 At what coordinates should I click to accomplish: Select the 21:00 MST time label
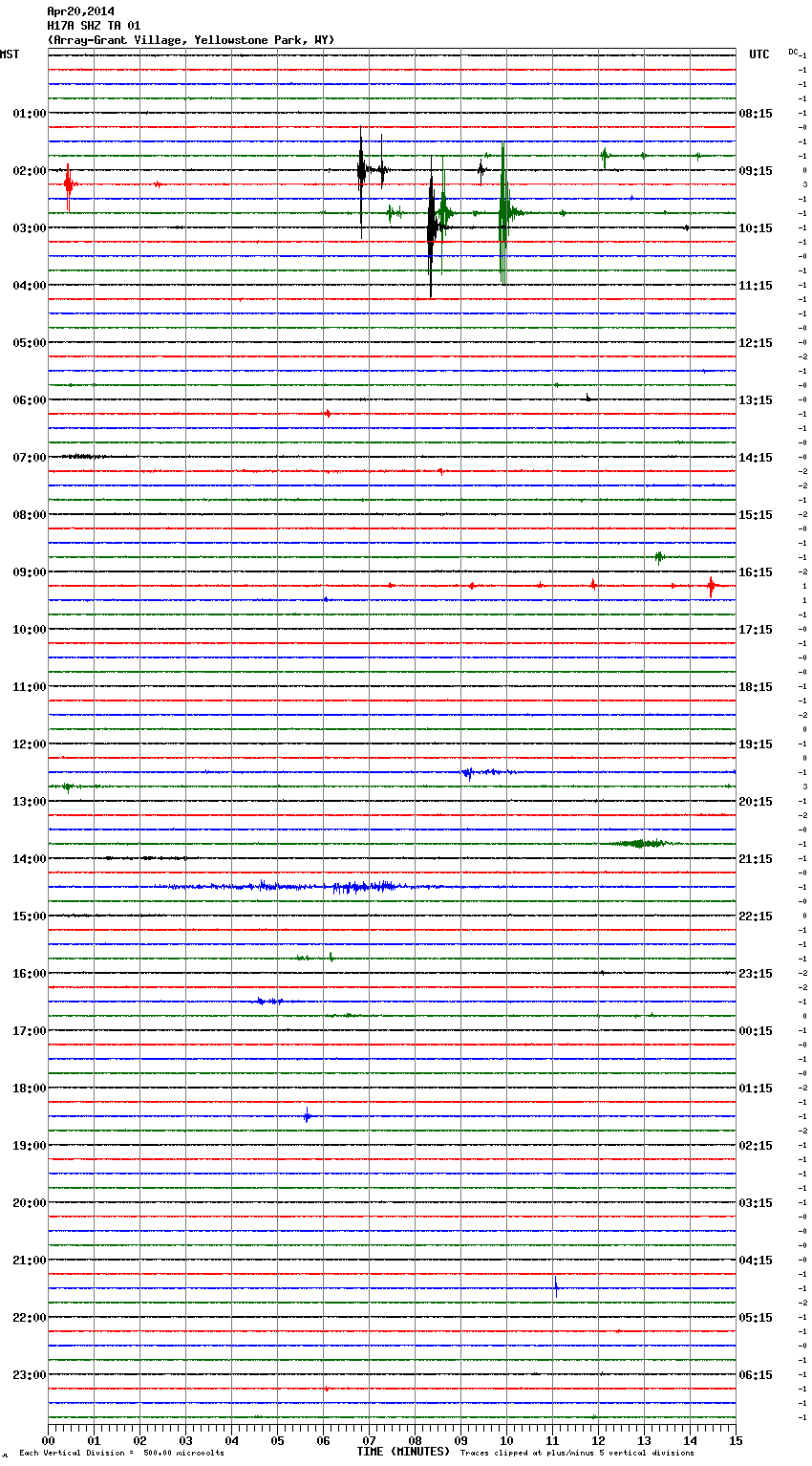[x=30, y=1261]
